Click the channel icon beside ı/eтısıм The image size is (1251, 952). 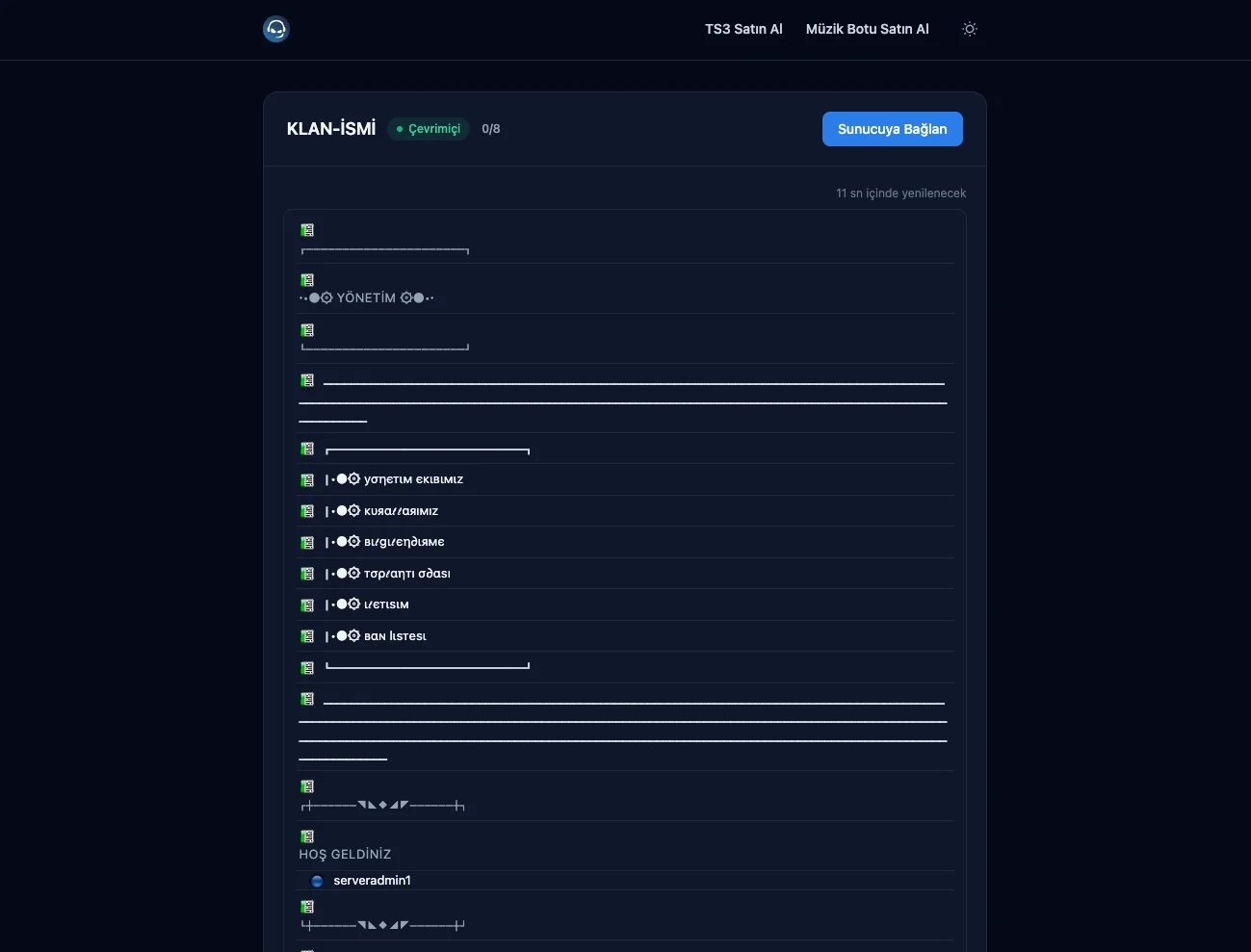(307, 605)
